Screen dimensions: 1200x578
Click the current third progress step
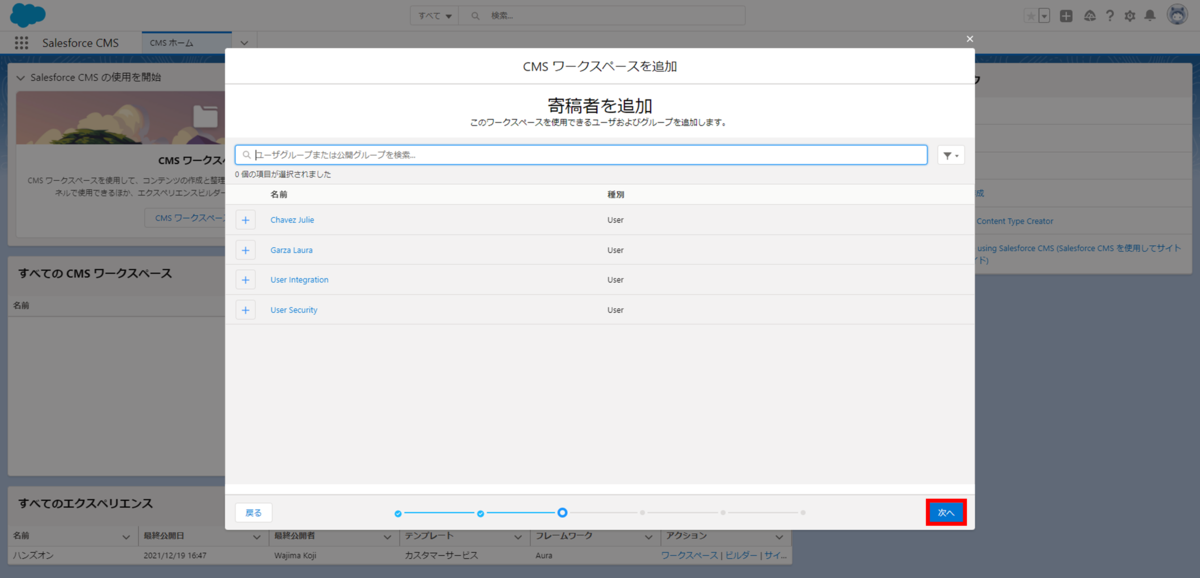562,512
